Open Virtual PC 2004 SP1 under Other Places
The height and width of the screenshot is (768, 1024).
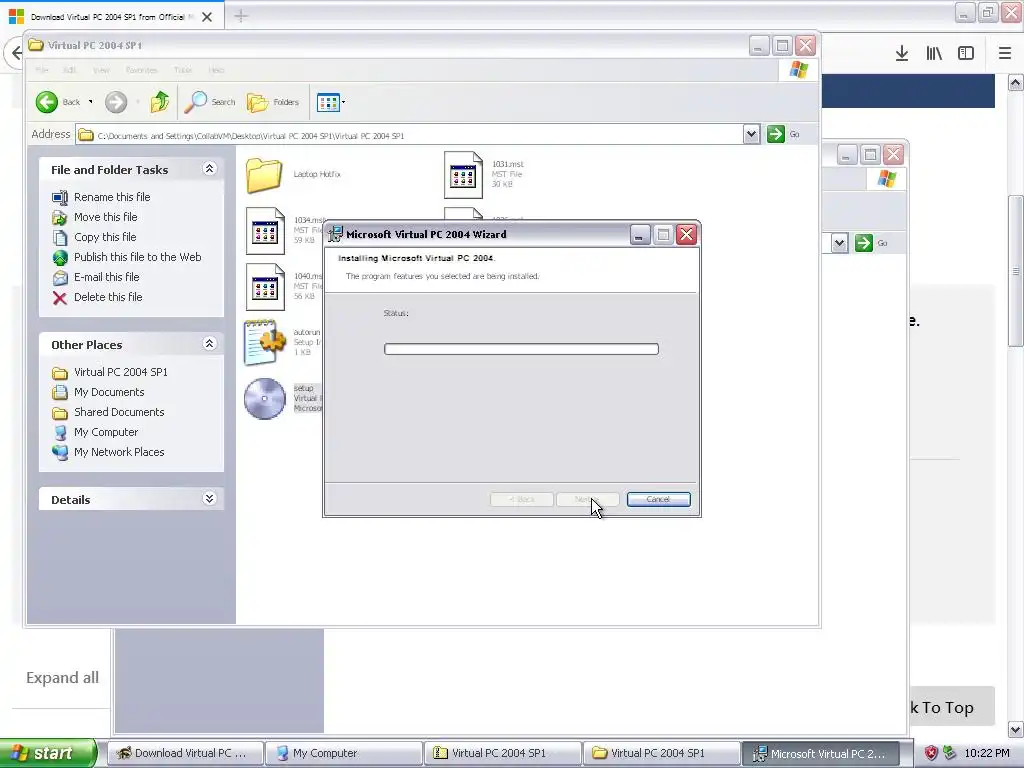(120, 372)
